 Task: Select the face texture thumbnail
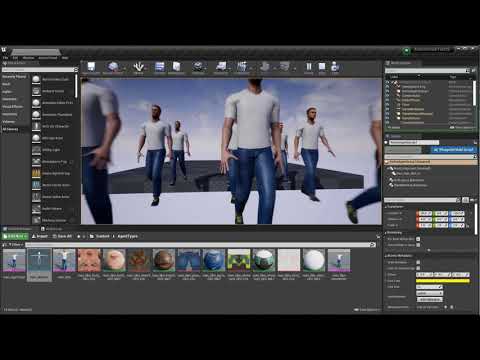coord(89,260)
